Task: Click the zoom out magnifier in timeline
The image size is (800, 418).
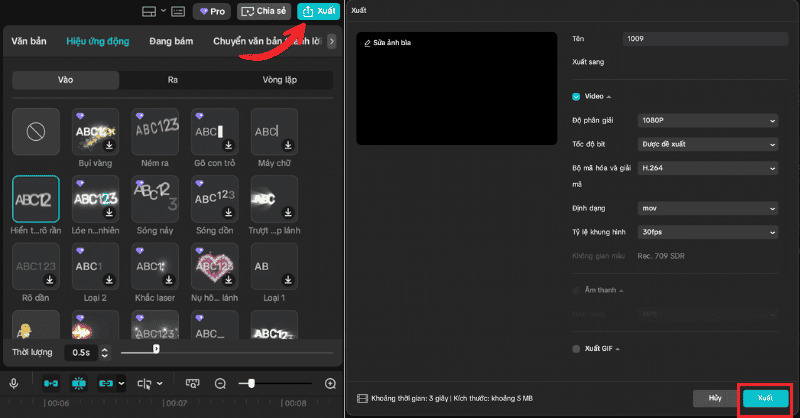Action: (x=221, y=383)
